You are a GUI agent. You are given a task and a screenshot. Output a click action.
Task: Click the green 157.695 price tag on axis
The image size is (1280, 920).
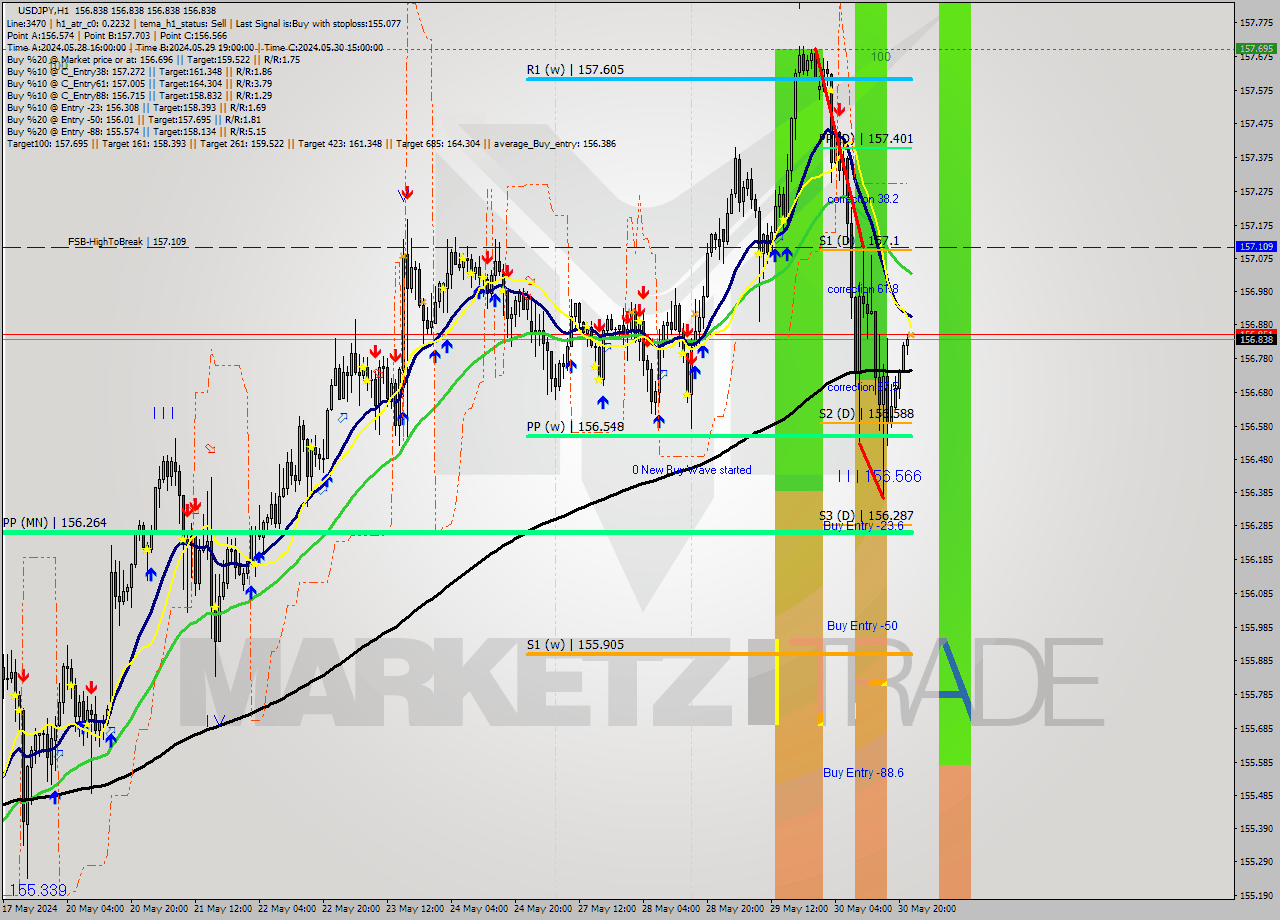1256,48
